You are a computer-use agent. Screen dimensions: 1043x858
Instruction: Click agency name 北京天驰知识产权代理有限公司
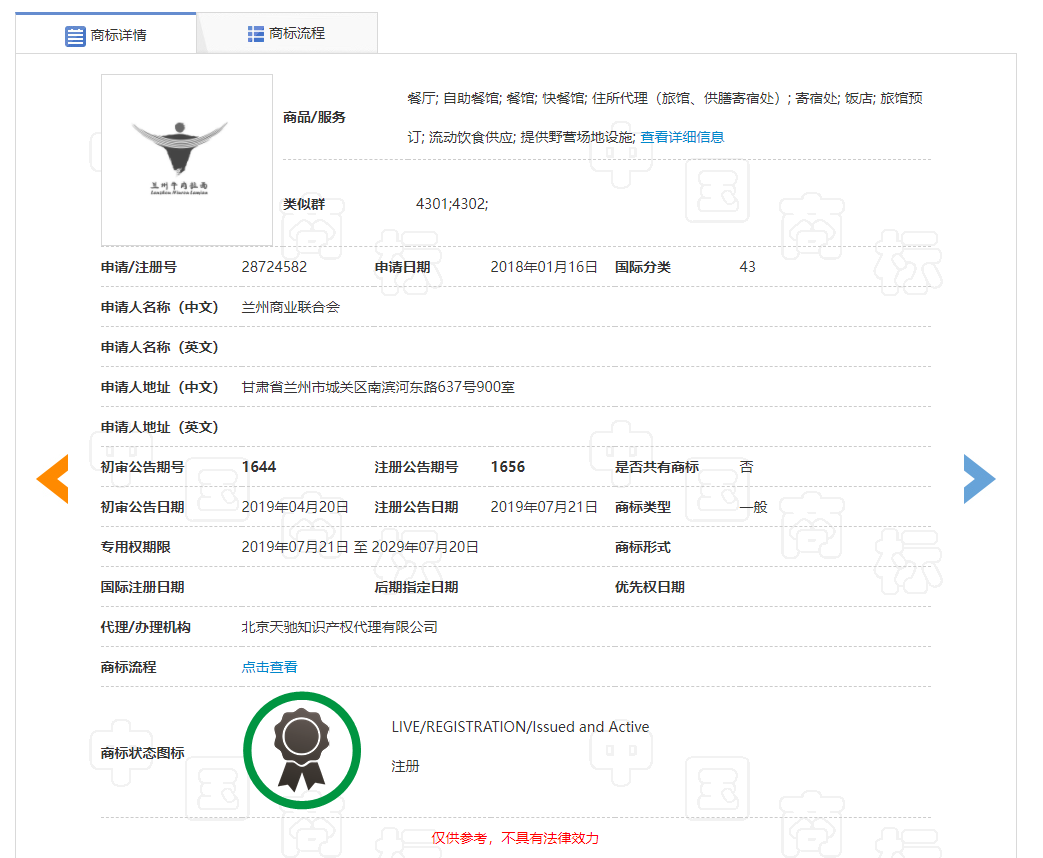point(339,627)
